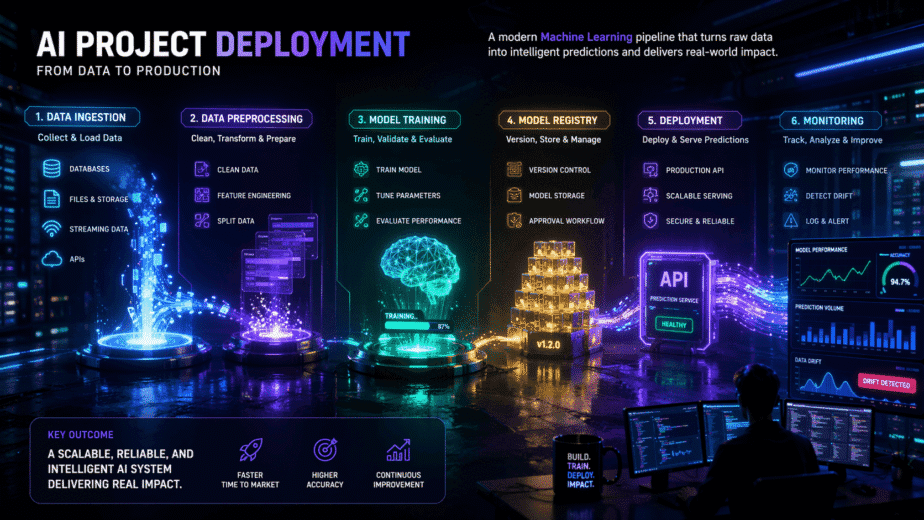The width and height of the screenshot is (924, 520).
Task: Click the Train Model icon
Action: pyautogui.click(x=361, y=169)
